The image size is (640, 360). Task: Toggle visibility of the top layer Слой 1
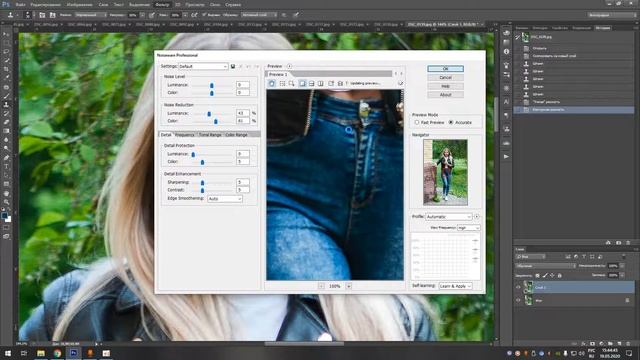[x=518, y=287]
